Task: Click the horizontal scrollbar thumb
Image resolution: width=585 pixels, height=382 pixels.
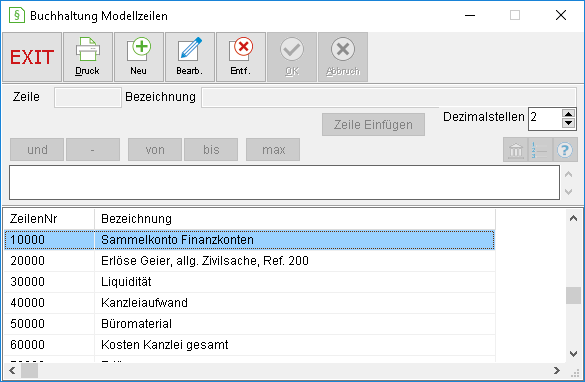Action: coord(29,370)
